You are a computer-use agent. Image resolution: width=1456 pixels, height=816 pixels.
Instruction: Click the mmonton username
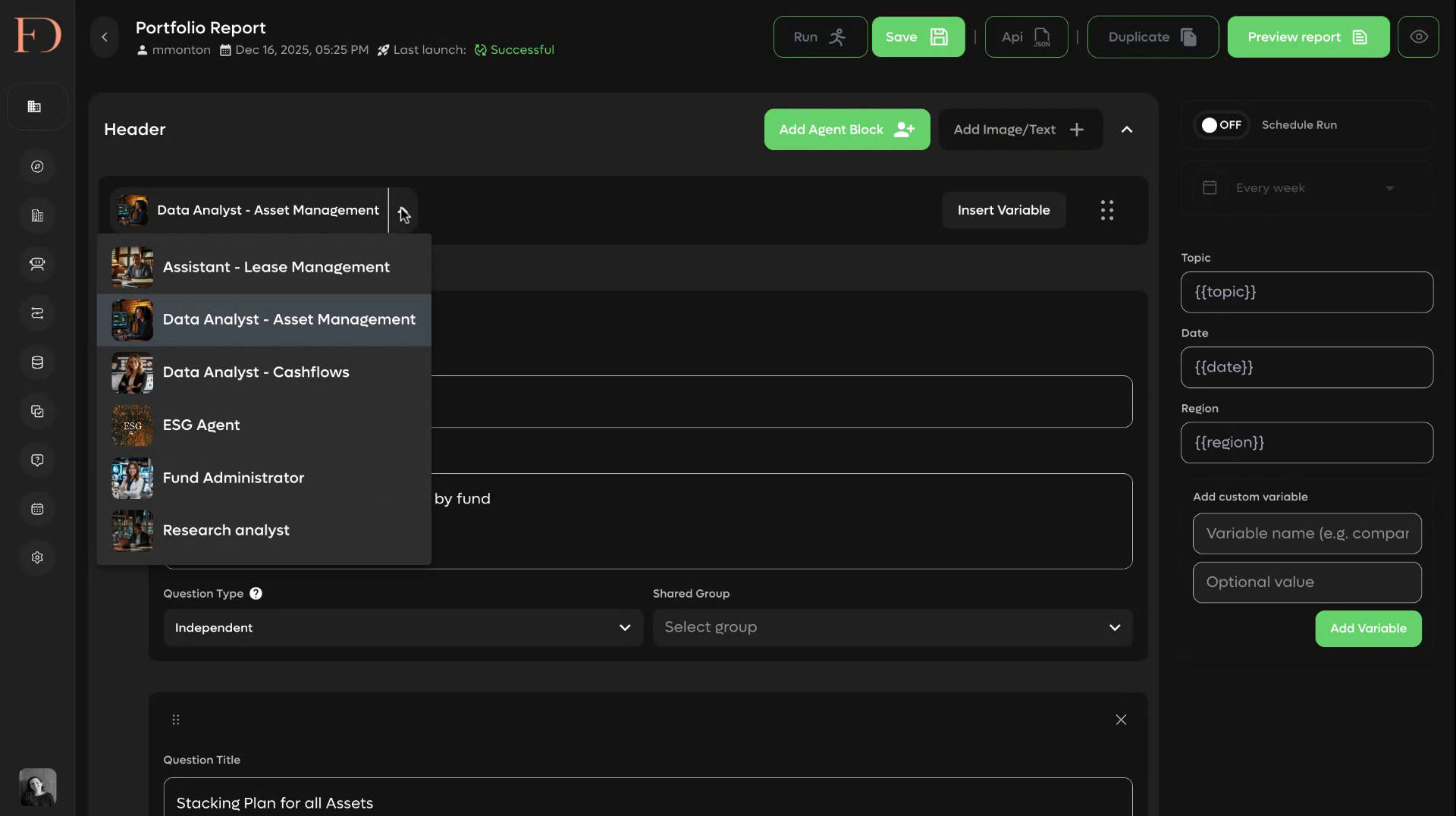coord(181,50)
